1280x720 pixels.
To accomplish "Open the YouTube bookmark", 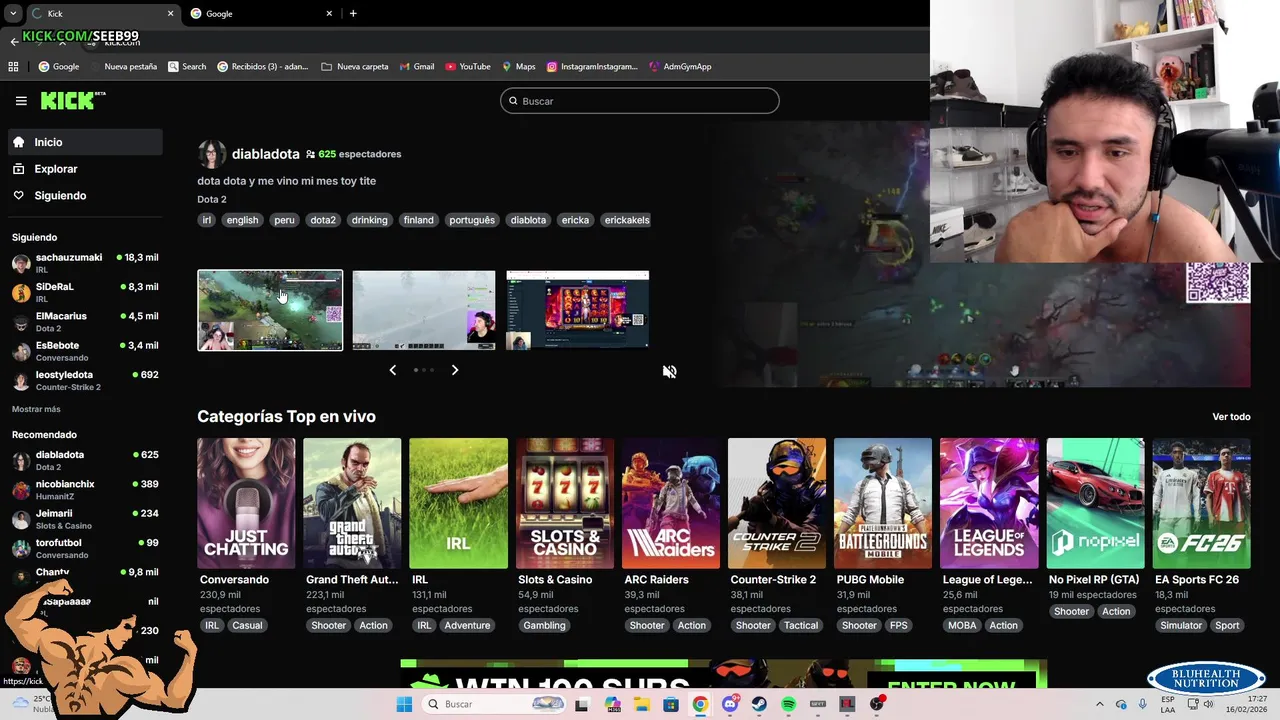I will 468,67.
